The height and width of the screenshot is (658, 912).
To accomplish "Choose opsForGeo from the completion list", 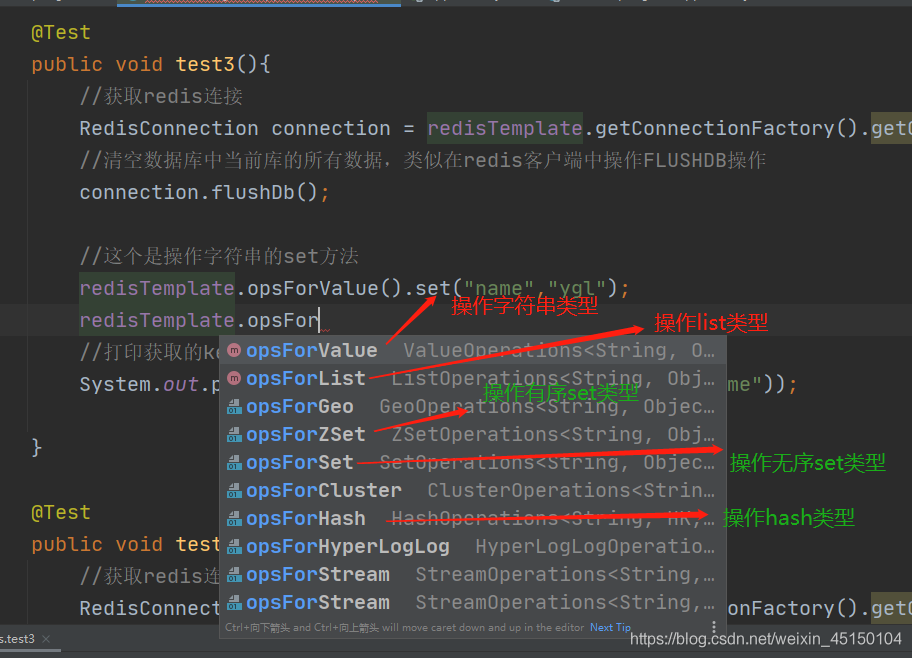I will 472,407.
